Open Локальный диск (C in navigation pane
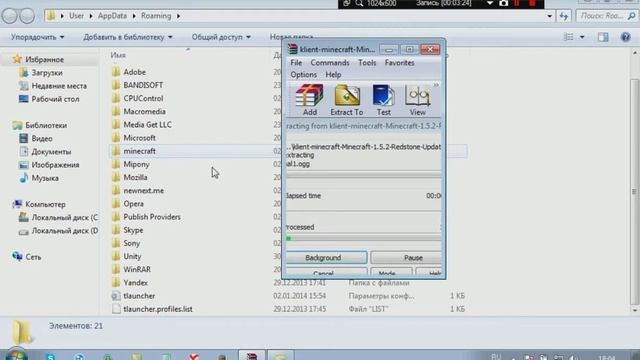Image resolution: width=640 pixels, height=360 pixels. coord(64,218)
